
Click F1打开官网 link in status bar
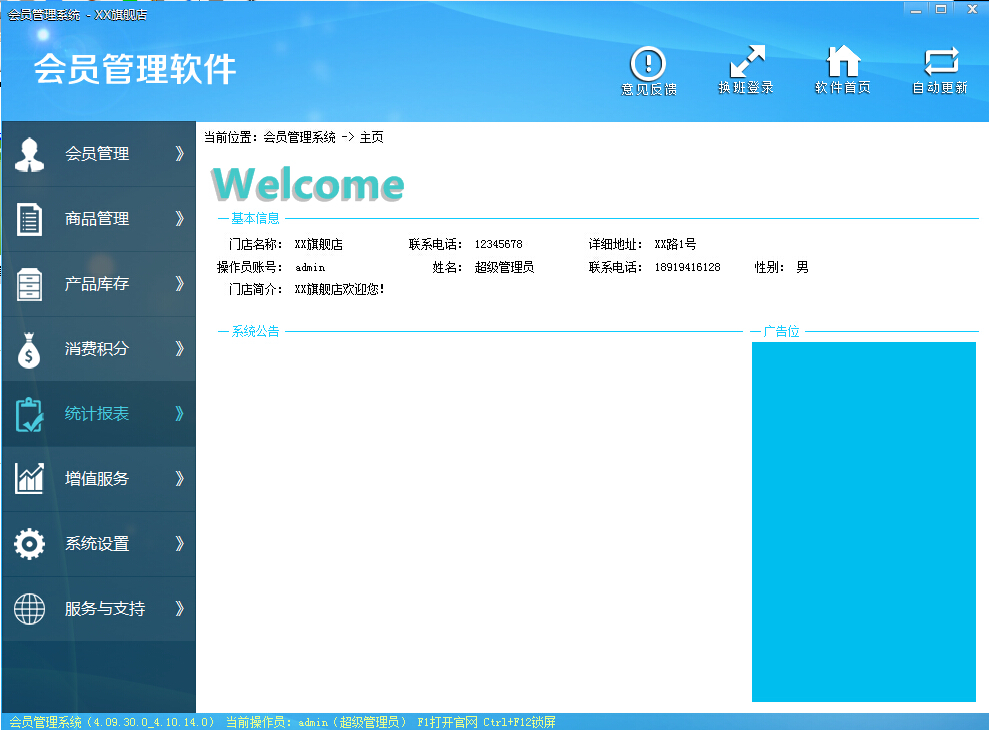click(x=447, y=722)
